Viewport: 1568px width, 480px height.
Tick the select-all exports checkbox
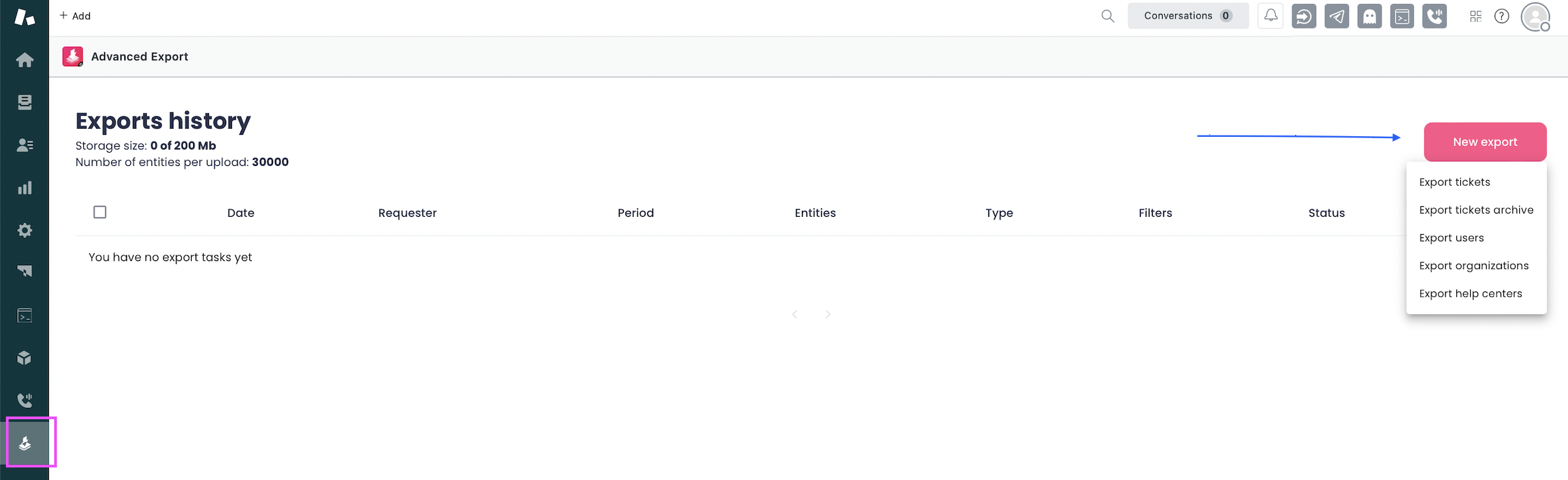click(100, 212)
